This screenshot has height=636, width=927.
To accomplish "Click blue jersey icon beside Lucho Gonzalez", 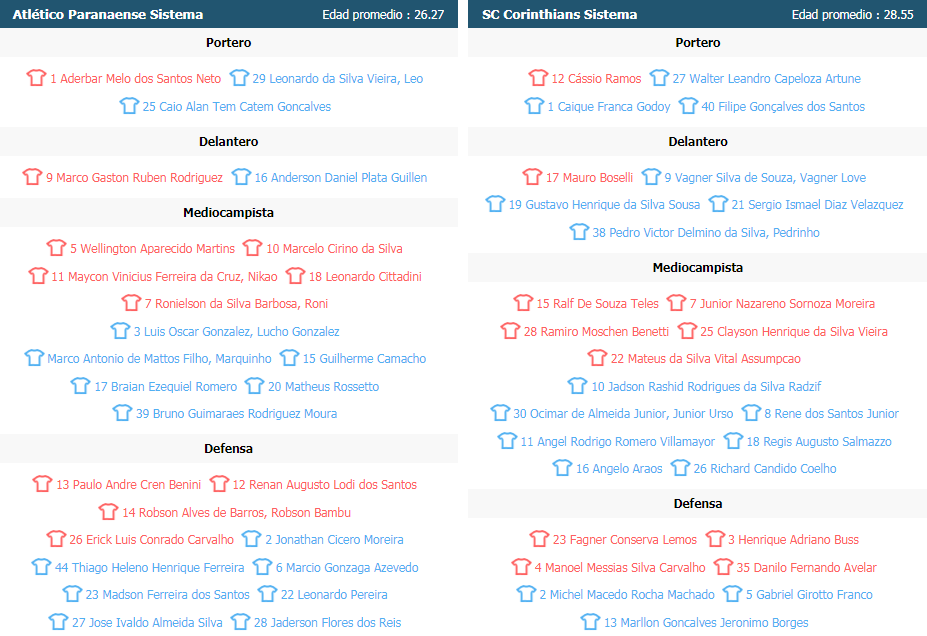I will pyautogui.click(x=120, y=330).
